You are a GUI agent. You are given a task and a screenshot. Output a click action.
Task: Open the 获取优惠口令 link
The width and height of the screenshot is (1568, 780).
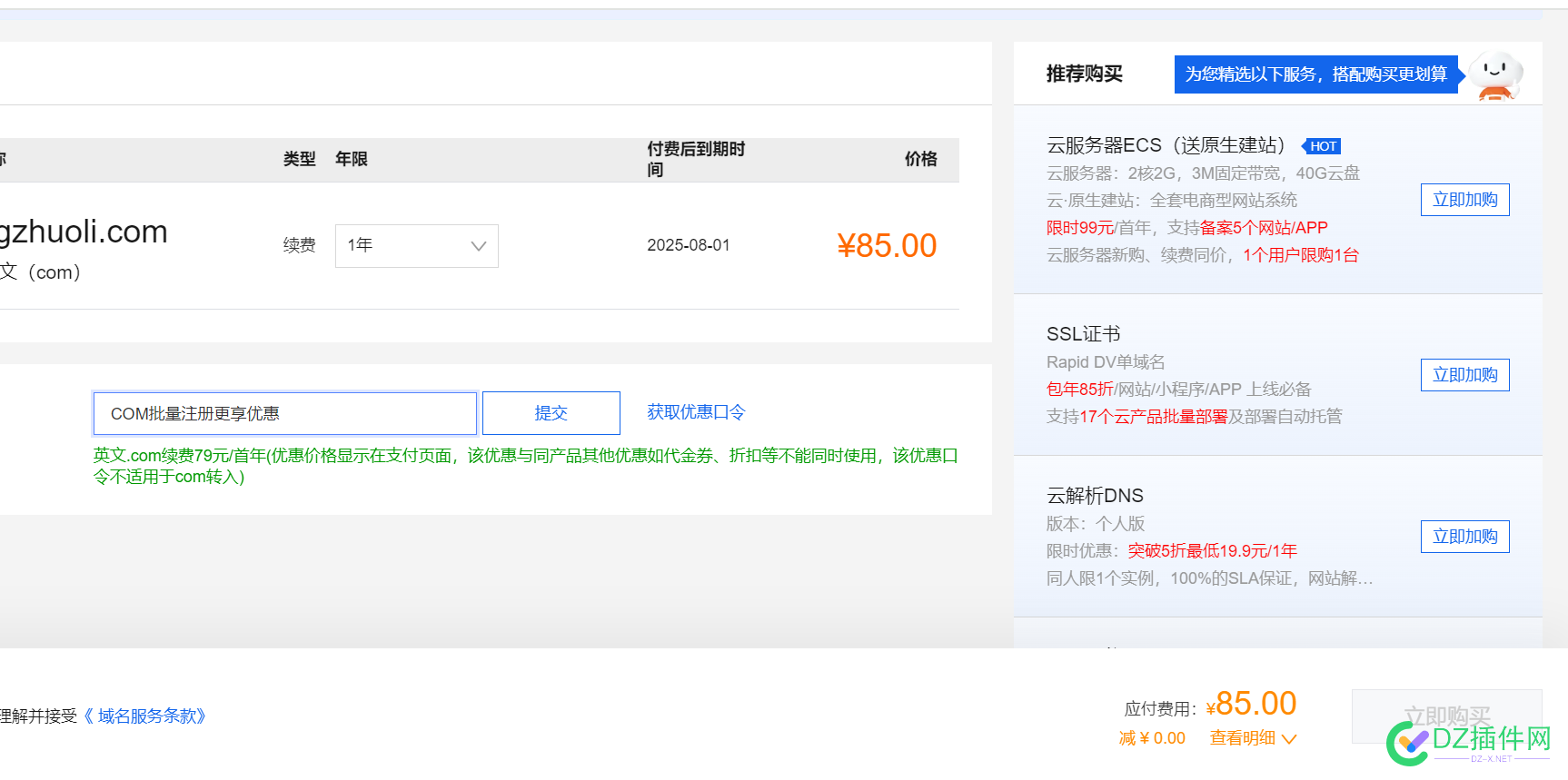click(696, 412)
